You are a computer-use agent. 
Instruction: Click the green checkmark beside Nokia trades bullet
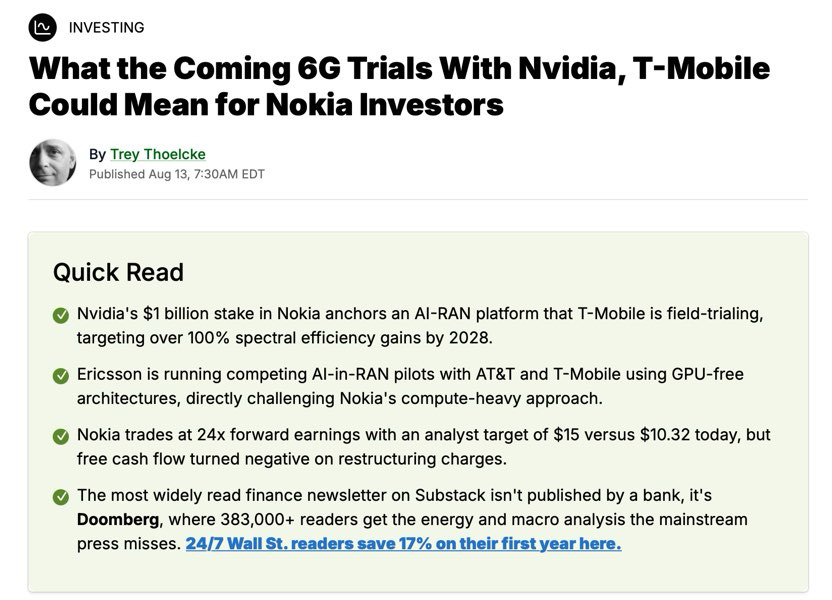[x=61, y=436]
